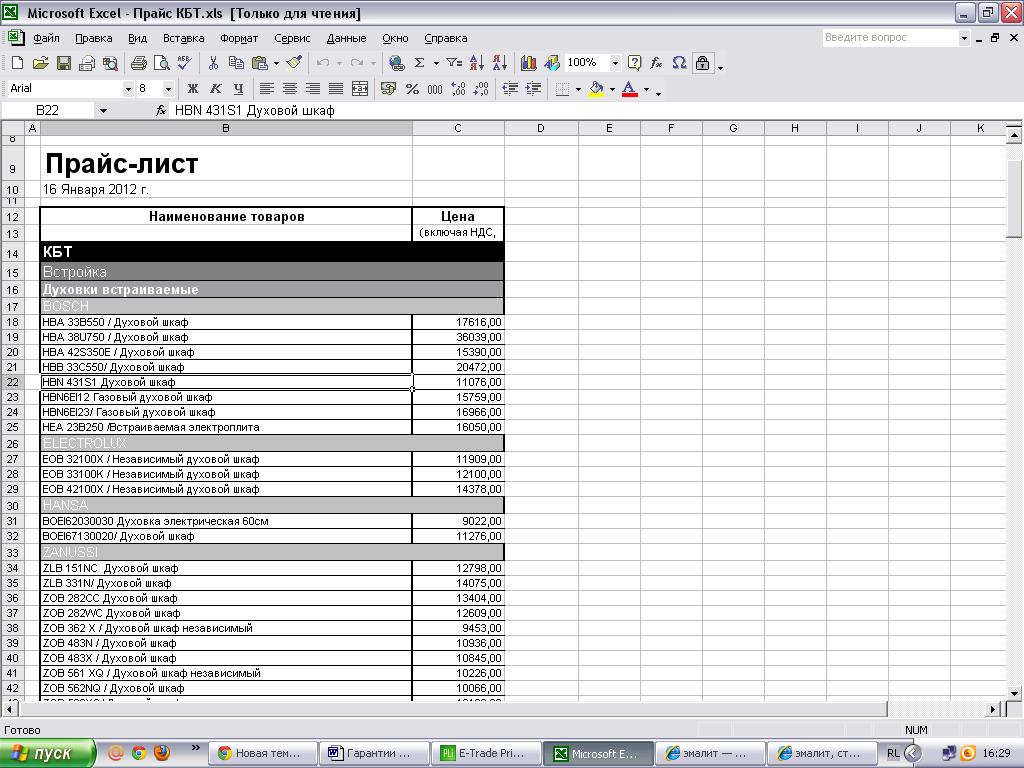Viewport: 1024px width, 768px height.
Task: Sort ascending with A-Я icon
Action: [477, 63]
